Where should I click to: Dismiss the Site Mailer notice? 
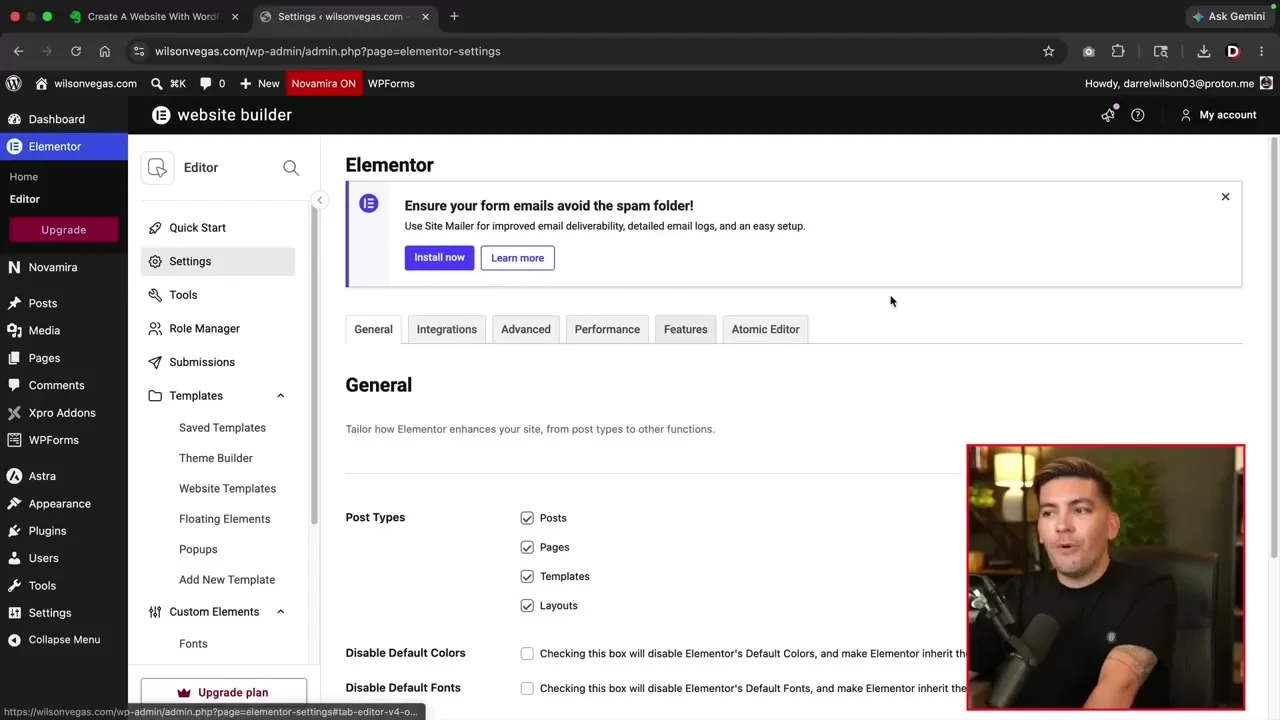pos(1225,197)
